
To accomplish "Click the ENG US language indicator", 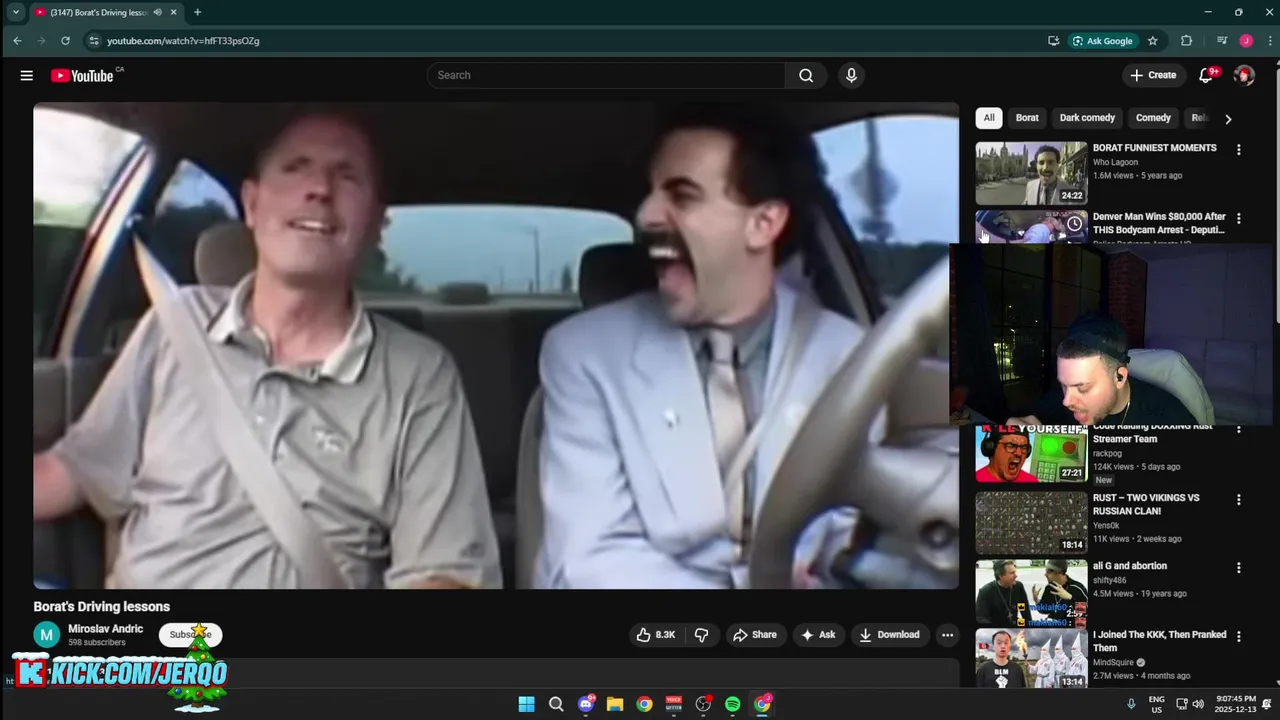I will [x=1157, y=704].
